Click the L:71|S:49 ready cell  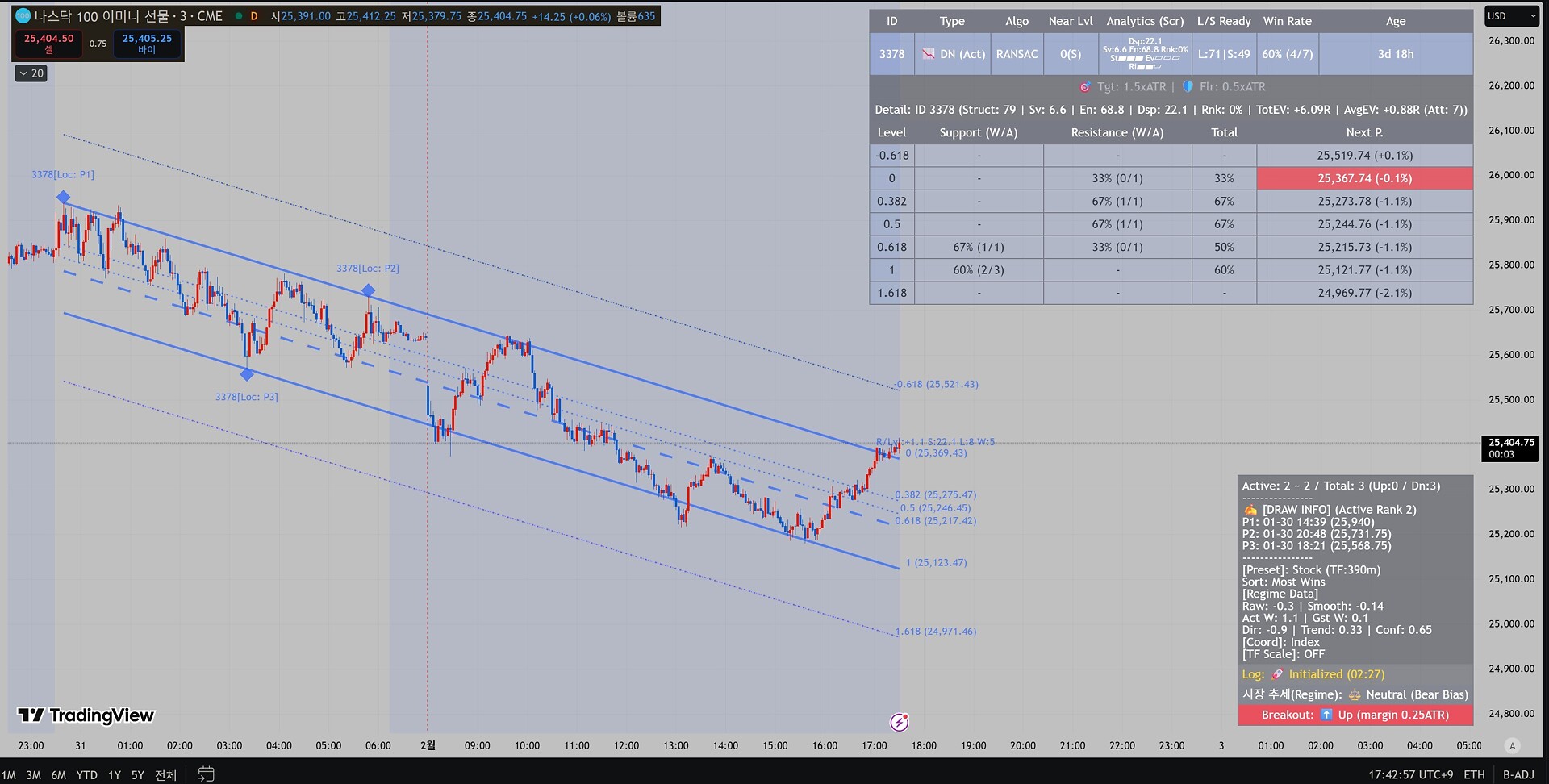[x=1224, y=54]
